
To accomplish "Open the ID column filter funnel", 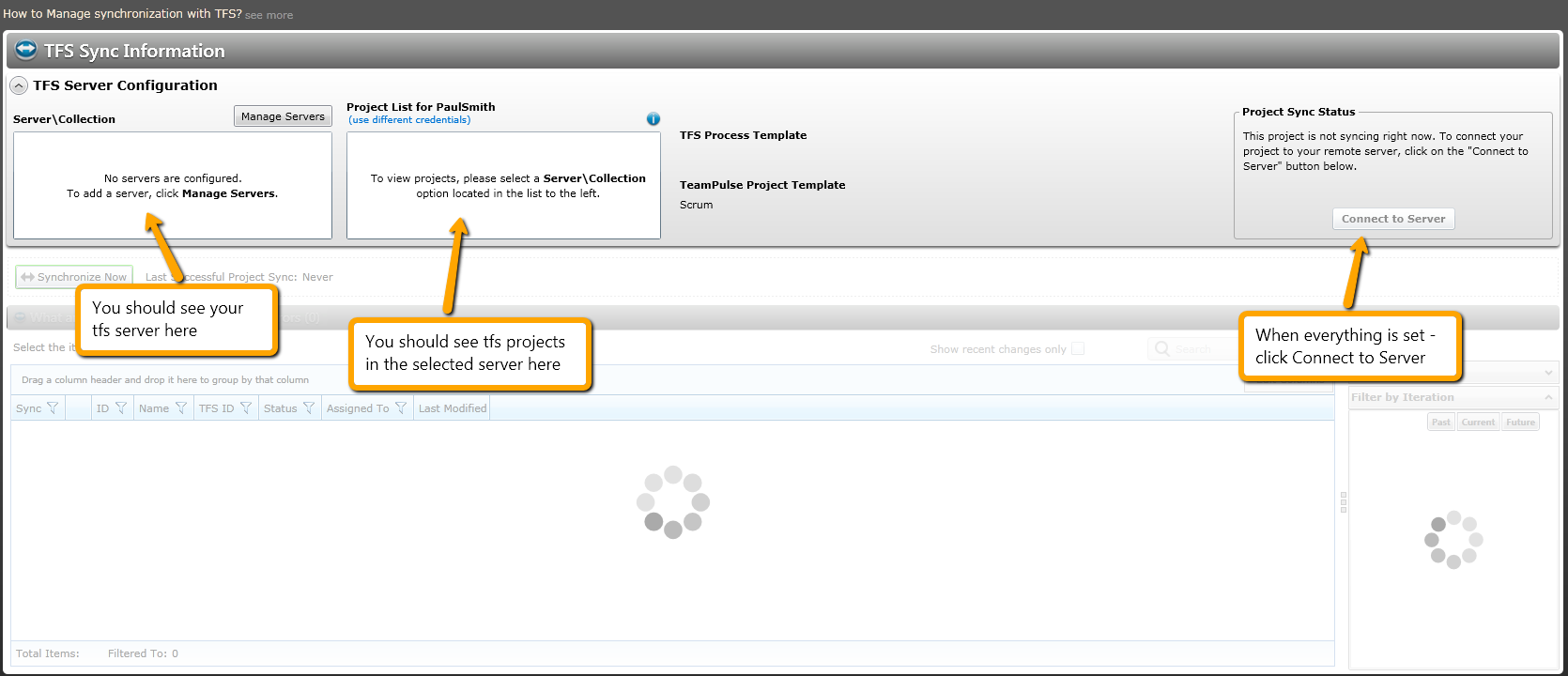I will (x=121, y=408).
